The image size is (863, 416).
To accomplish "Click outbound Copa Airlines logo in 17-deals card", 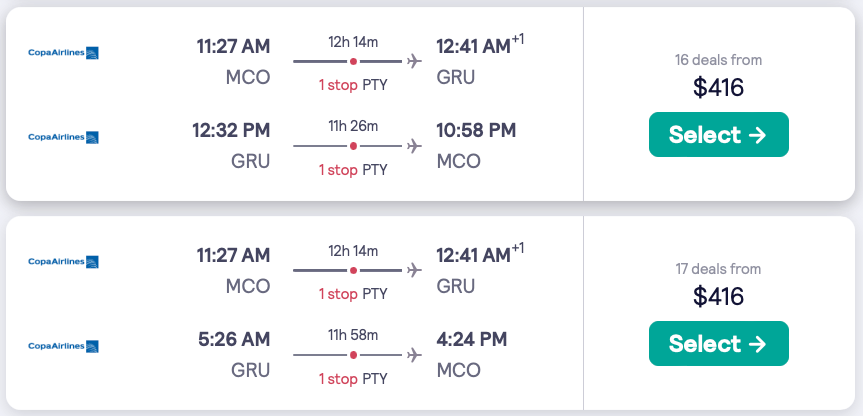I will click(x=63, y=262).
